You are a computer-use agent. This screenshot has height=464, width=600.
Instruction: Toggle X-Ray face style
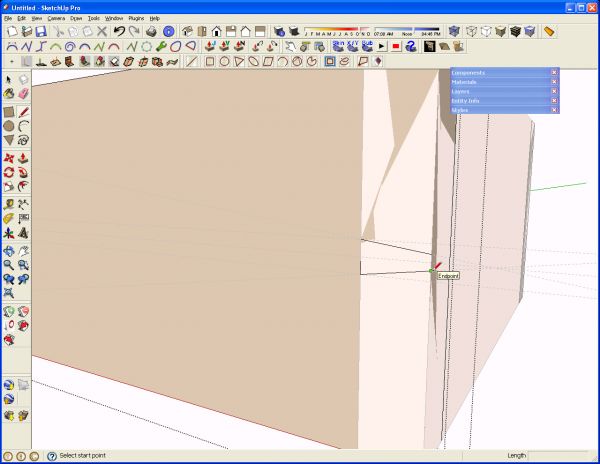point(454,31)
